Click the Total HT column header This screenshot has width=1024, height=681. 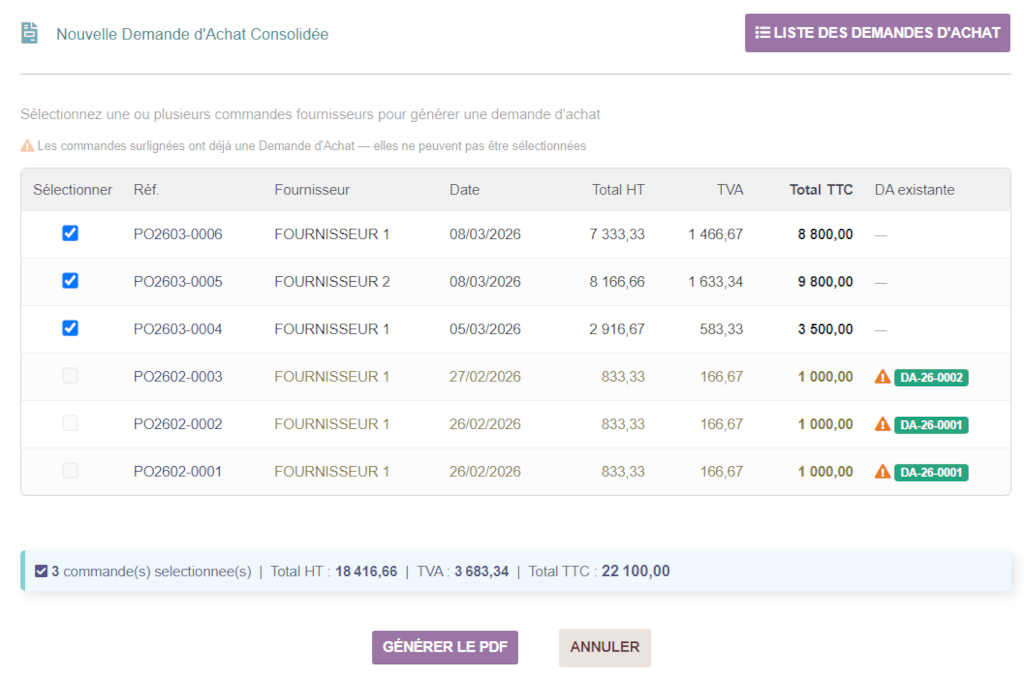[x=618, y=190]
